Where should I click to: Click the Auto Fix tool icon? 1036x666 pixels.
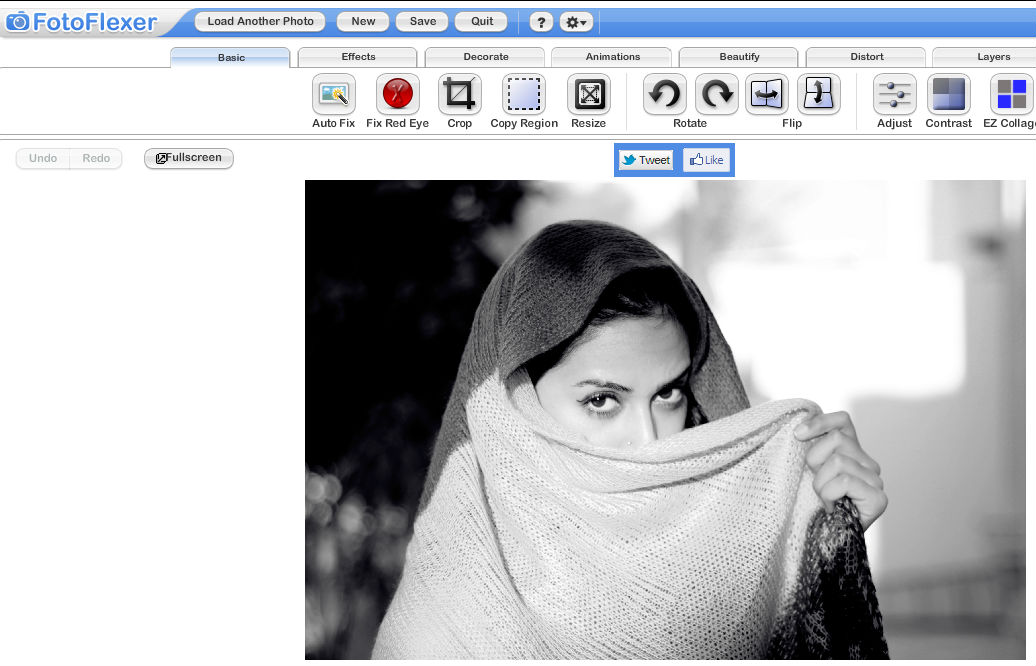(x=334, y=94)
